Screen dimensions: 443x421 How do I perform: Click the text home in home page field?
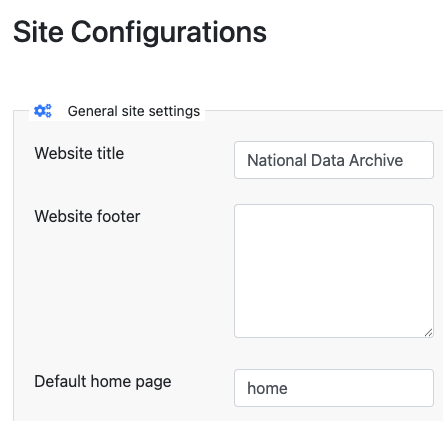pos(267,388)
